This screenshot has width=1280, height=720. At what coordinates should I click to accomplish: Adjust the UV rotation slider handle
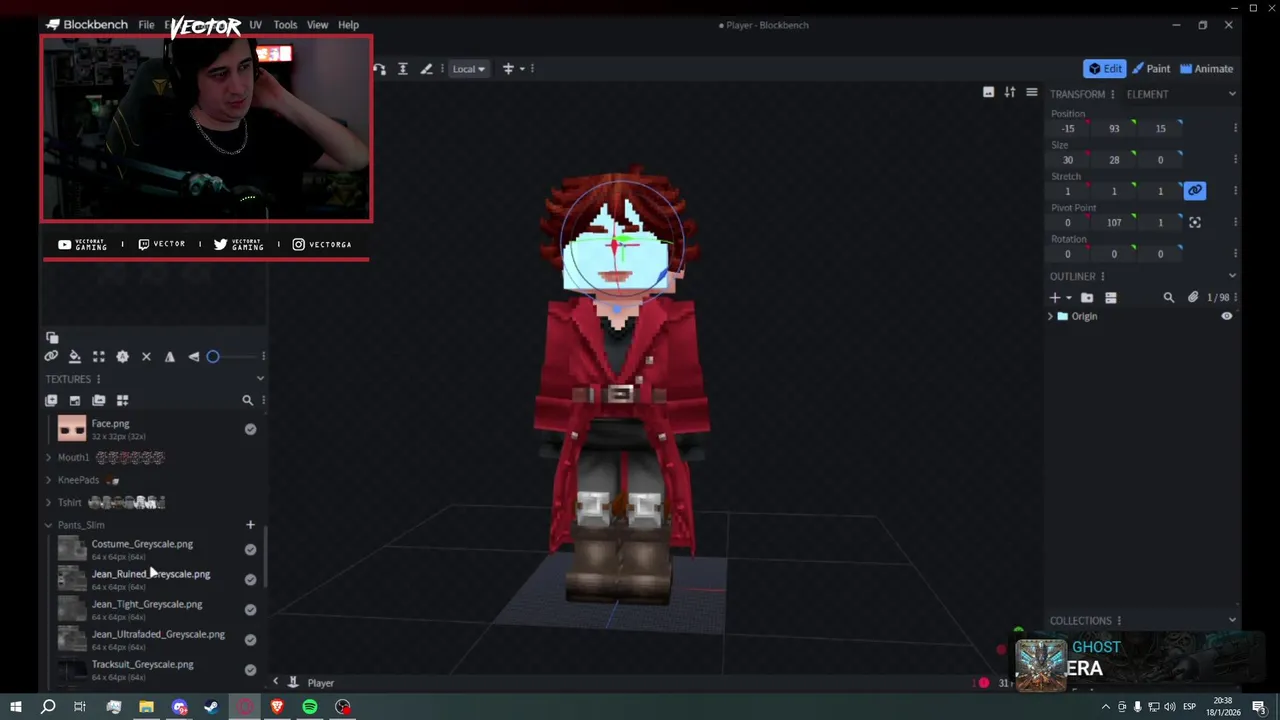pos(213,356)
